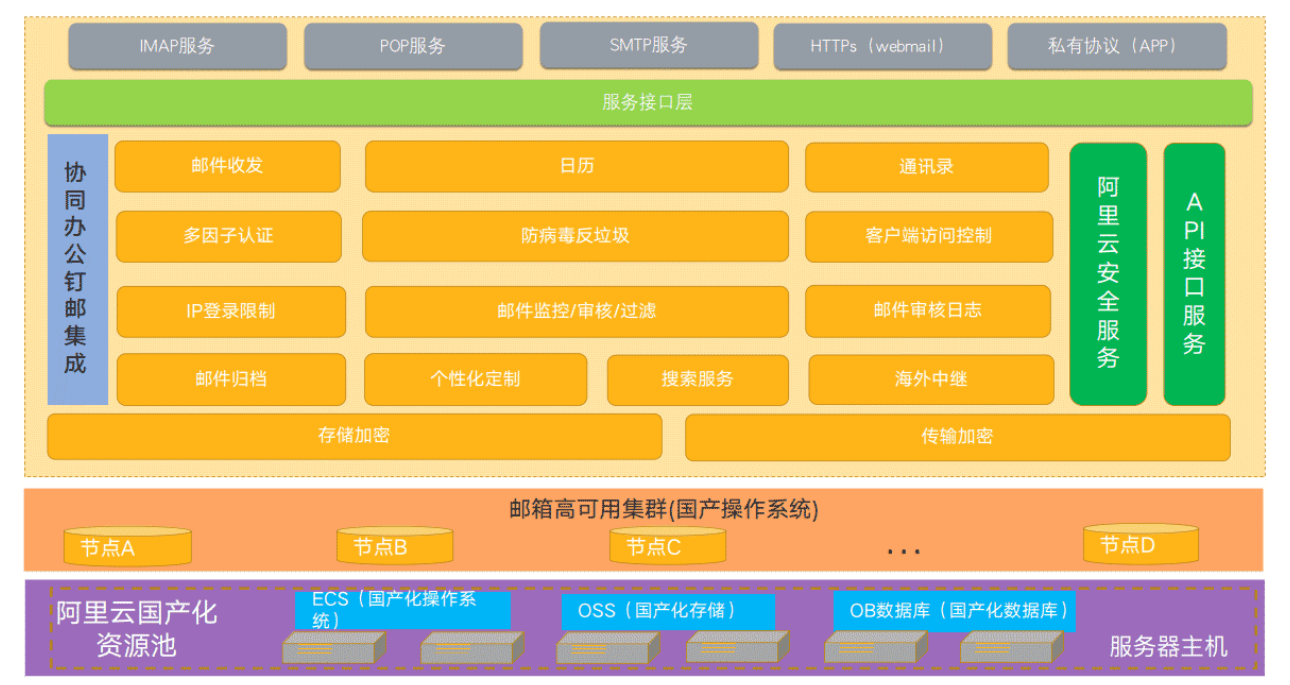Toggle the 传输加密 encryption block
This screenshot has width=1290, height=685.
coord(957,436)
